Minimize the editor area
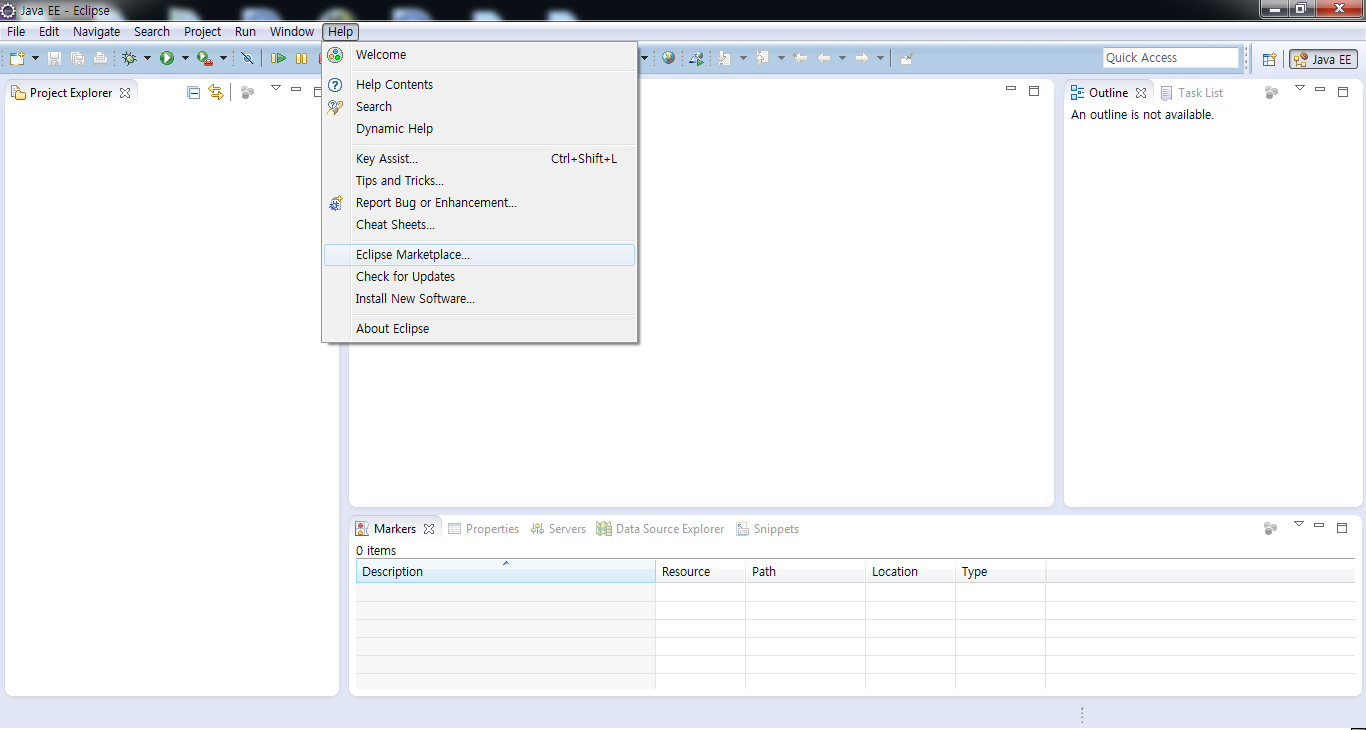The width and height of the screenshot is (1366, 730). tap(1011, 89)
